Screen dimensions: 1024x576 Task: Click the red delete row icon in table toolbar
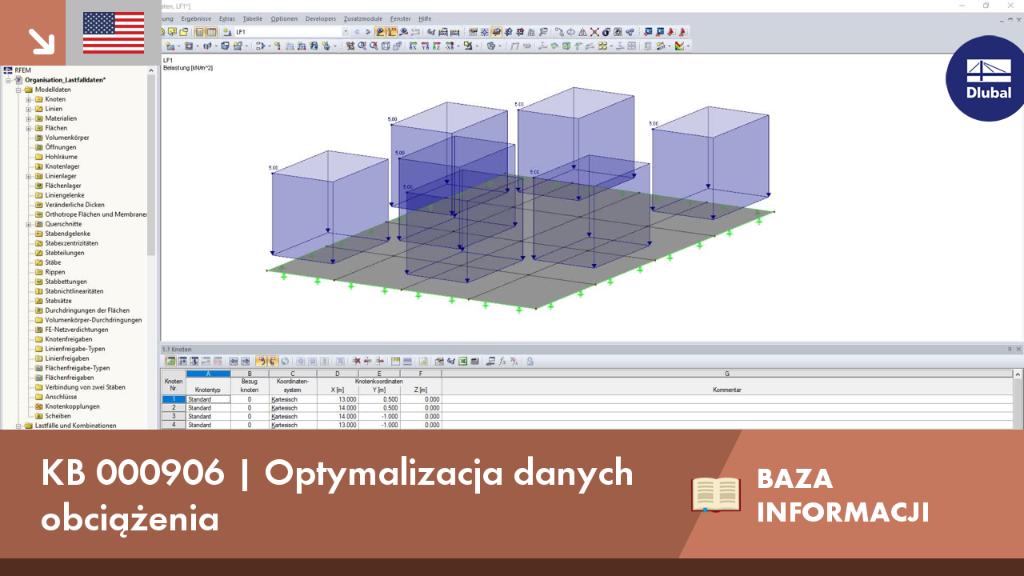[356, 361]
